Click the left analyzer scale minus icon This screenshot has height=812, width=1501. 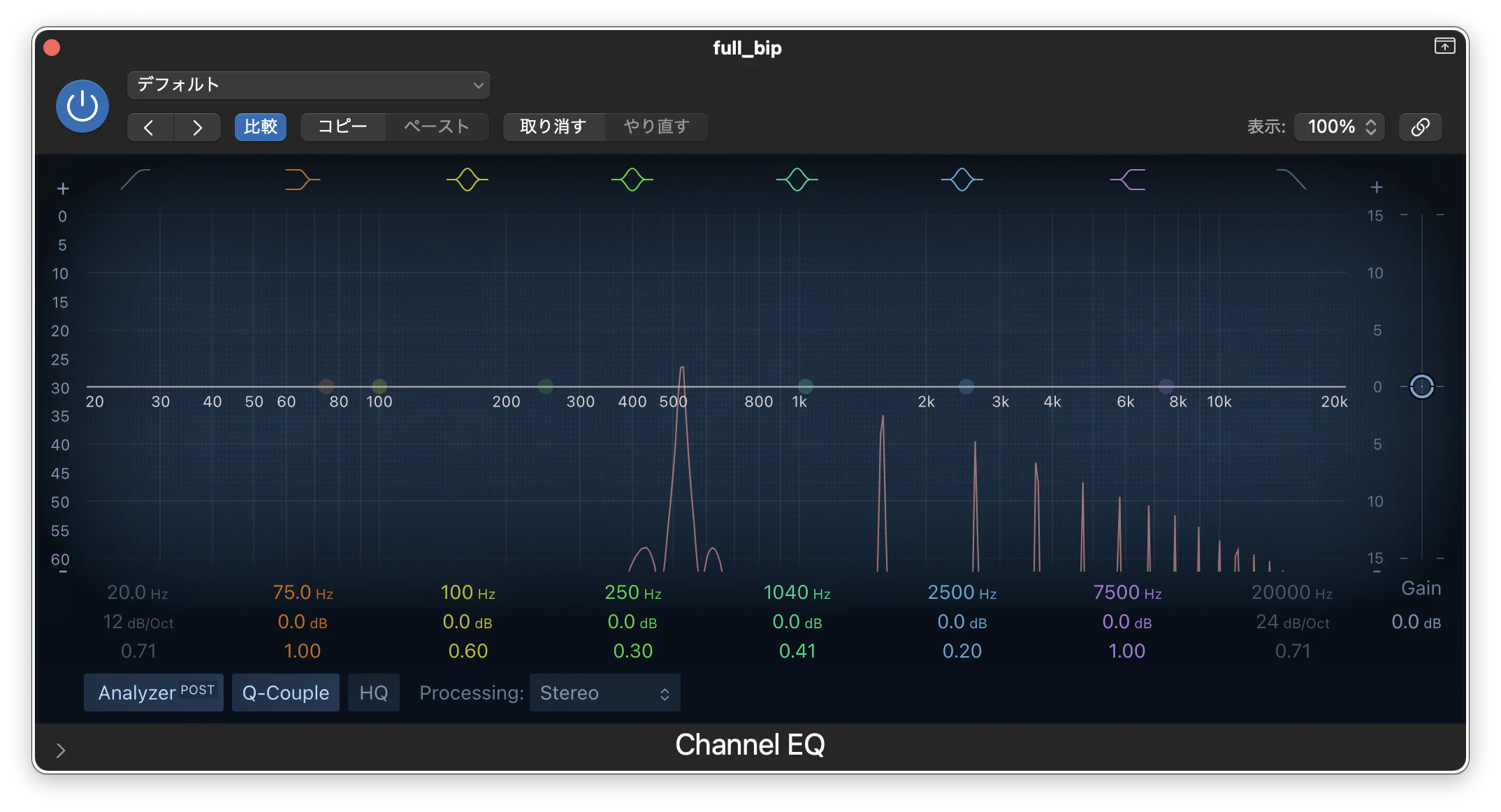pos(63,572)
